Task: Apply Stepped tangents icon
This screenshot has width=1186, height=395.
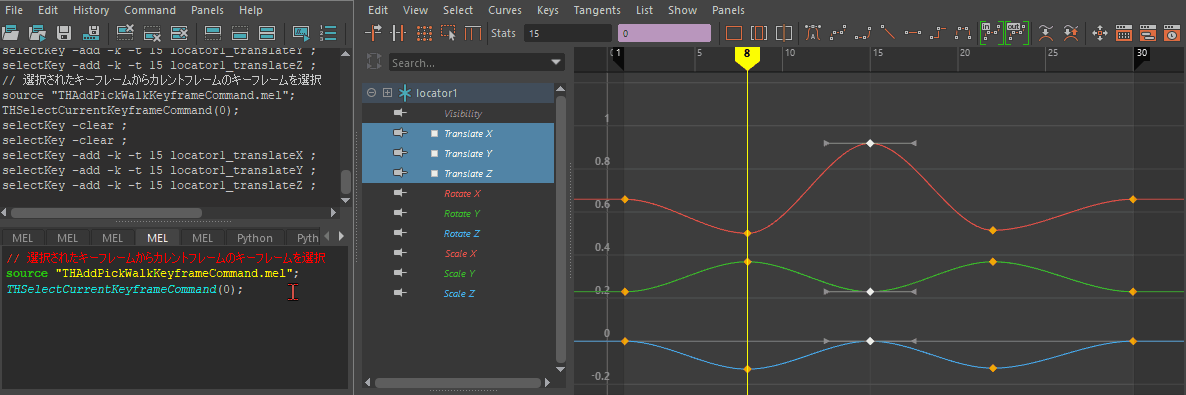Action: coord(938,33)
